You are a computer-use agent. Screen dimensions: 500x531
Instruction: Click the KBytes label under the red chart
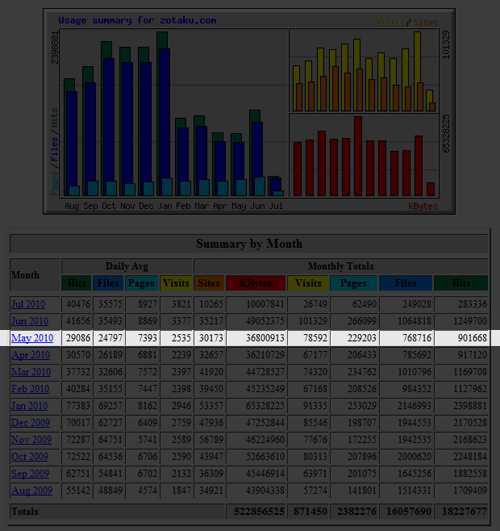[x=423, y=206]
